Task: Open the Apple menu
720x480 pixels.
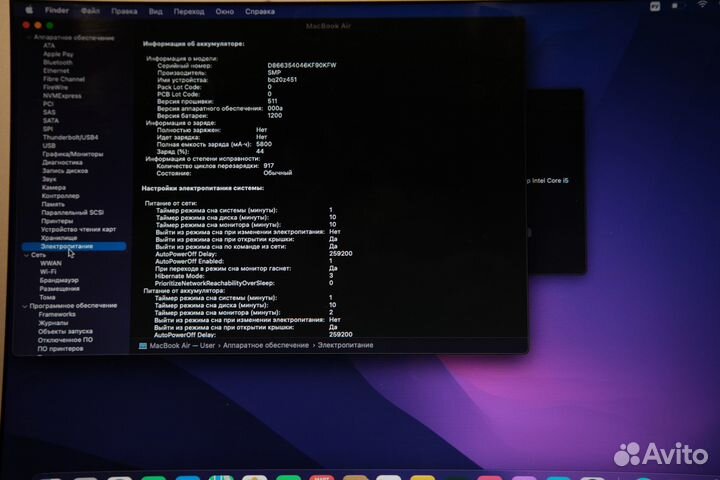Action: coord(29,10)
